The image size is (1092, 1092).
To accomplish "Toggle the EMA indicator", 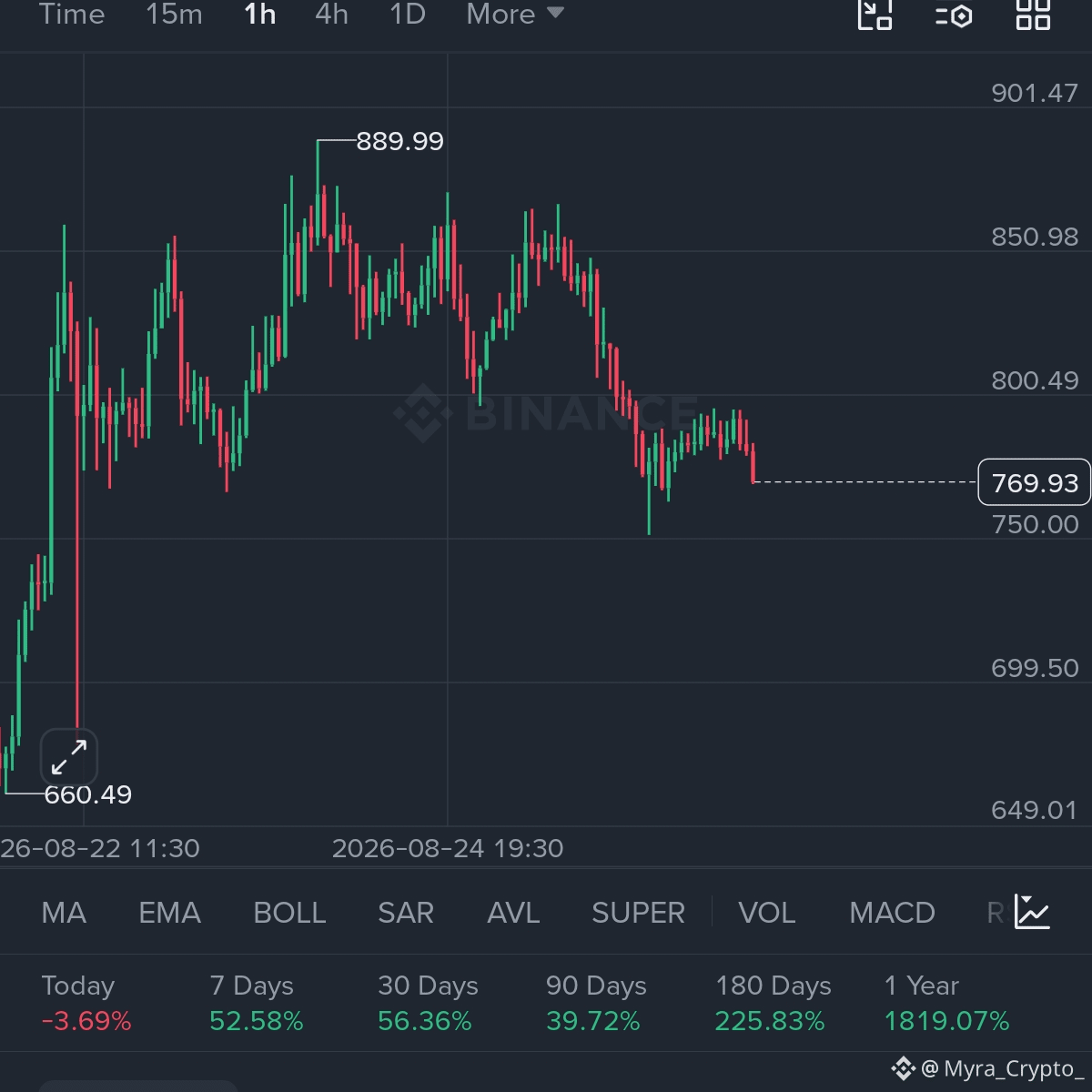I will click(169, 913).
